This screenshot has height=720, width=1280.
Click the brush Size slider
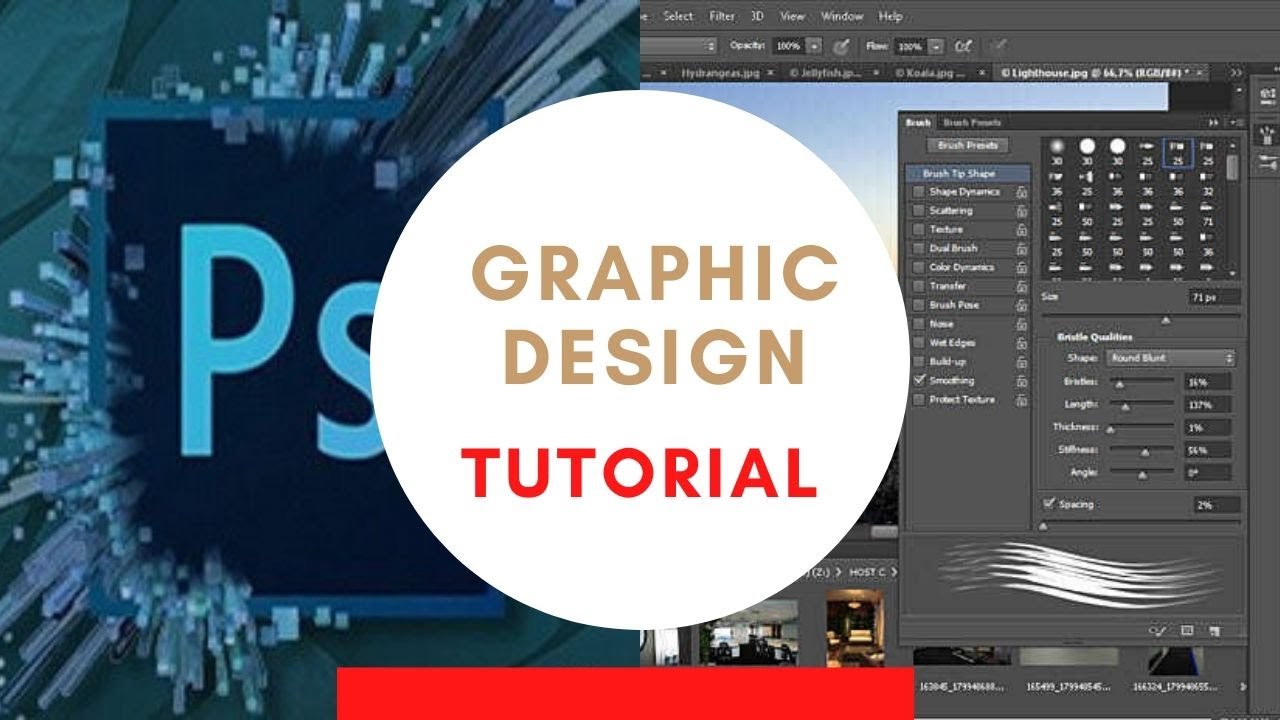point(1140,318)
